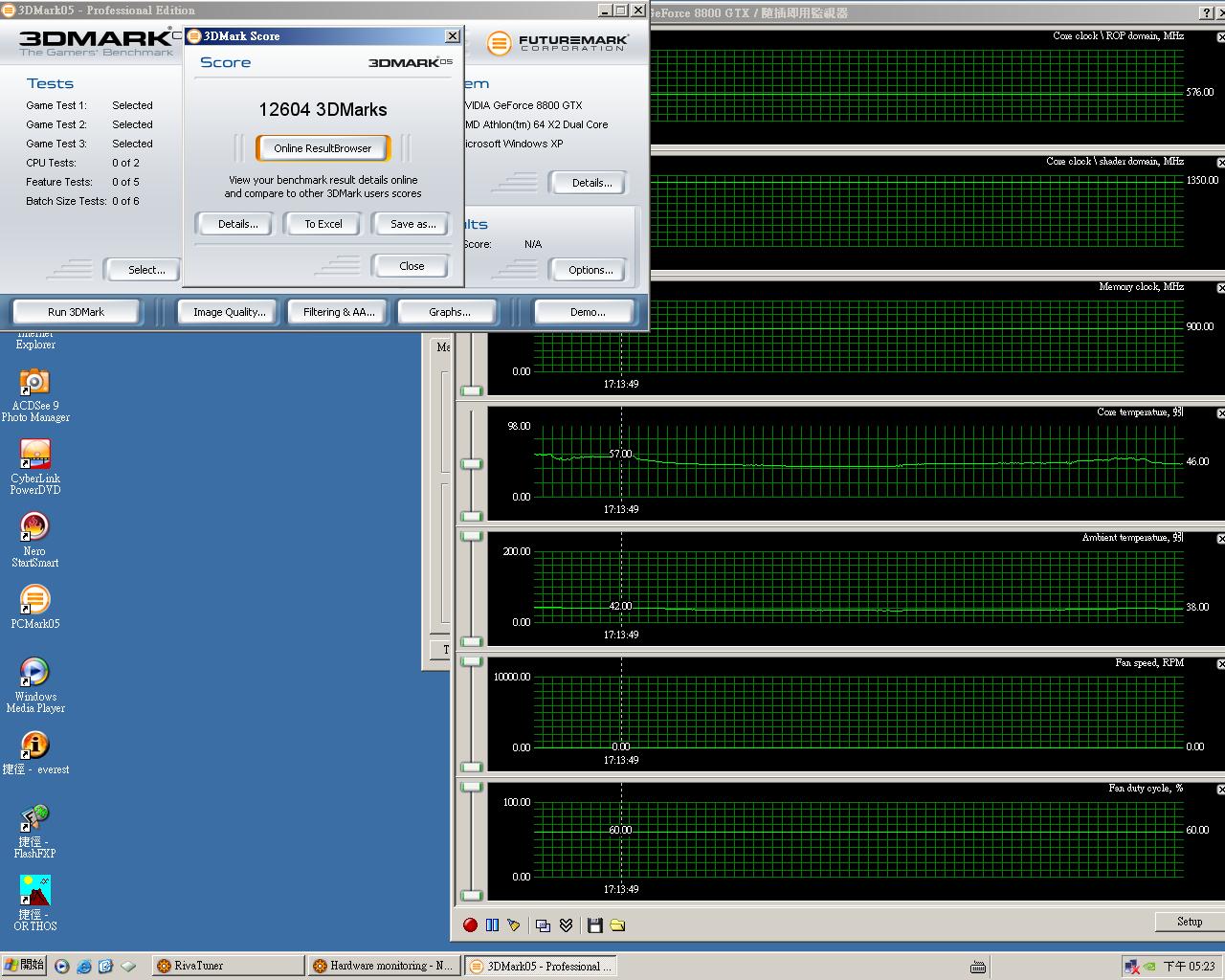Image resolution: width=1225 pixels, height=980 pixels.
Task: Click Internet Explorer quick launch icon
Action: (84, 967)
